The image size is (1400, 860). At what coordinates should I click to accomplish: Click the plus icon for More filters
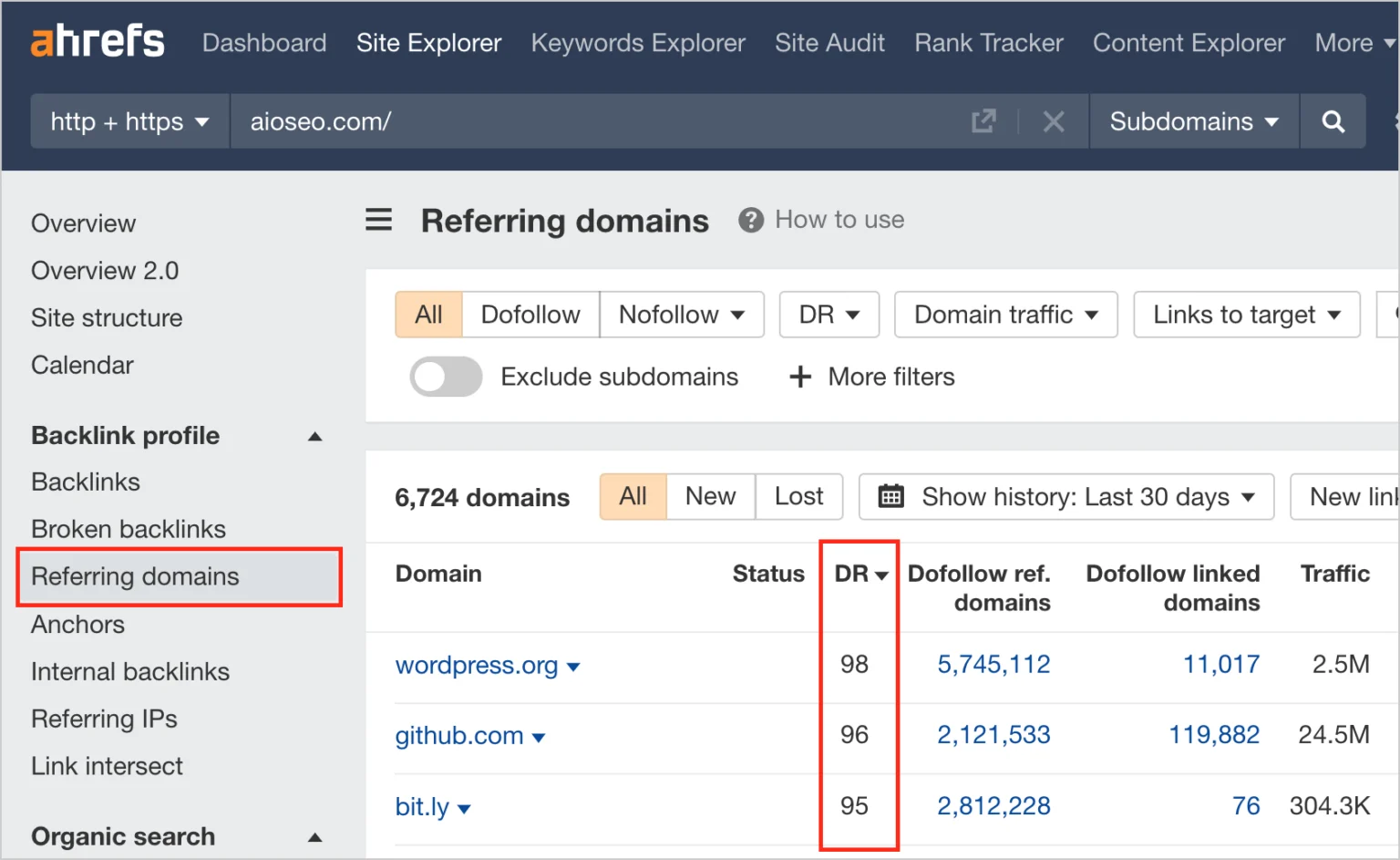799,377
